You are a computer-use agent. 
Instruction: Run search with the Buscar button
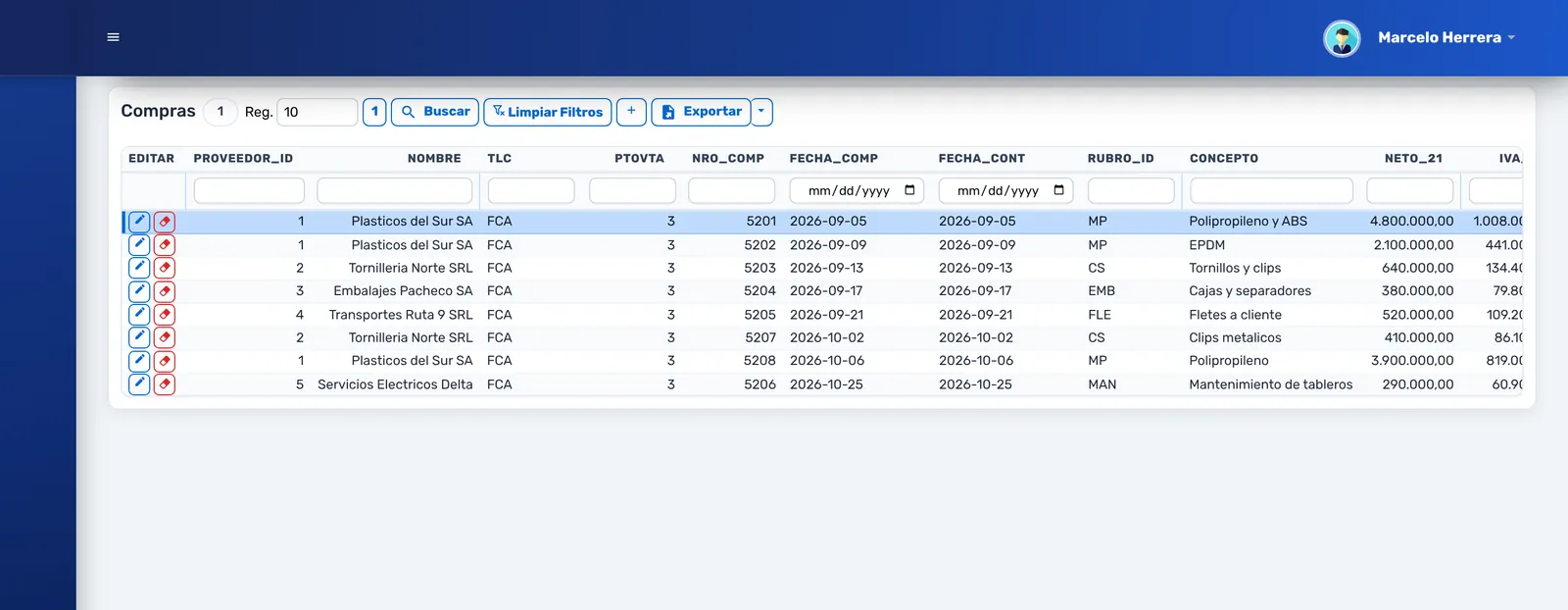click(435, 112)
